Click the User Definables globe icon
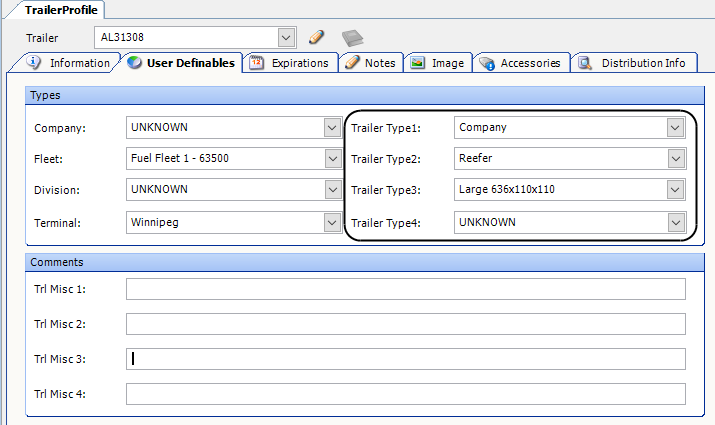Screen dimensions: 715x425 [x=135, y=62]
